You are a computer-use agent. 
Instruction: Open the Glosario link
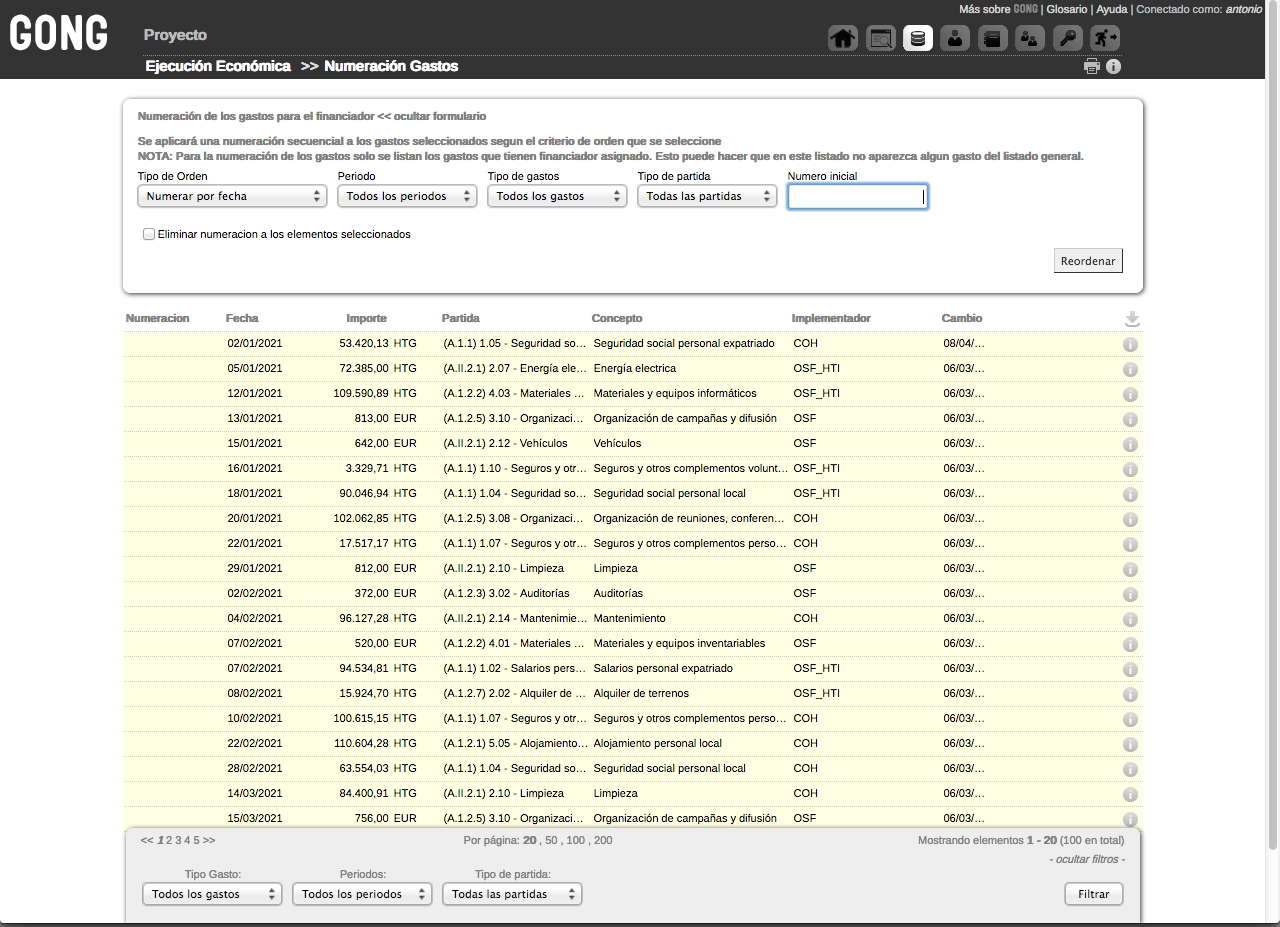pyautogui.click(x=1066, y=9)
